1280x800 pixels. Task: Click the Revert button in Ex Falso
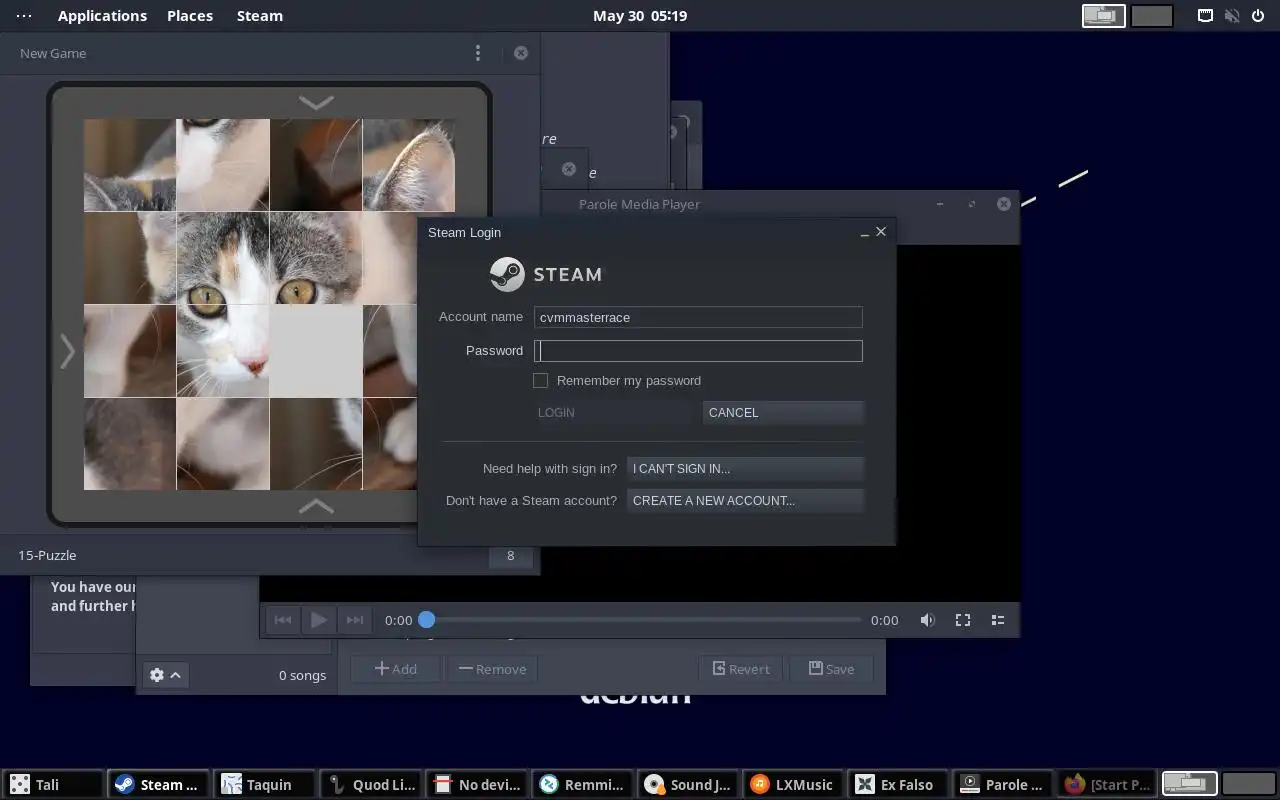click(741, 669)
